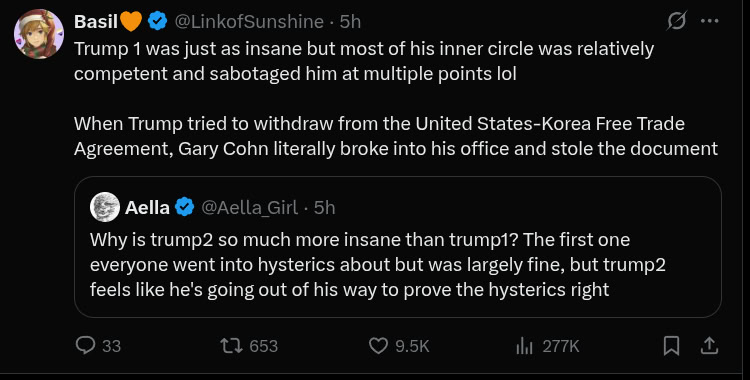Click Basil's blue verified badge

pyautogui.click(x=157, y=22)
